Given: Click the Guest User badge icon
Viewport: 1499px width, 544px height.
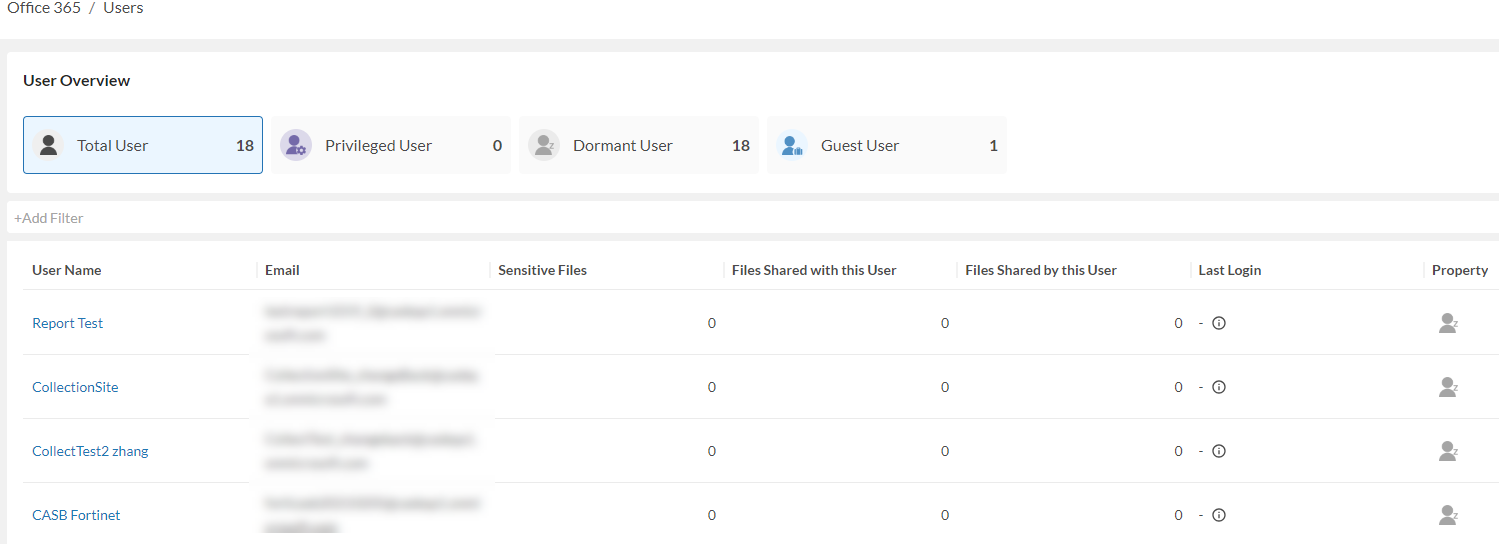Looking at the screenshot, I should 791,145.
